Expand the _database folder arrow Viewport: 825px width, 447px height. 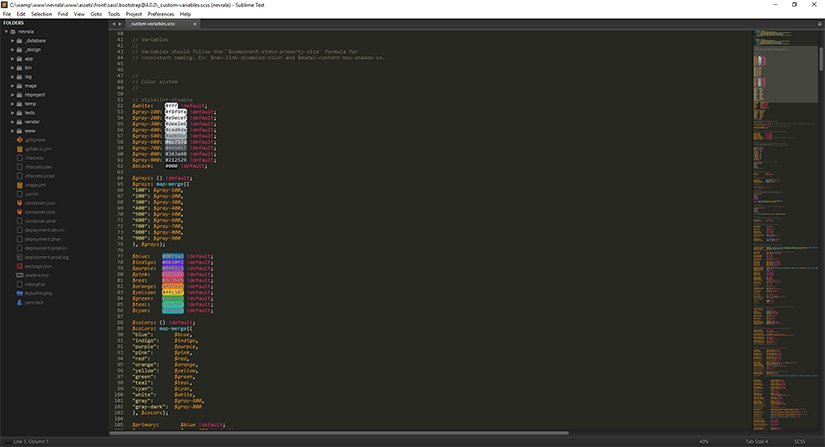(x=13, y=40)
